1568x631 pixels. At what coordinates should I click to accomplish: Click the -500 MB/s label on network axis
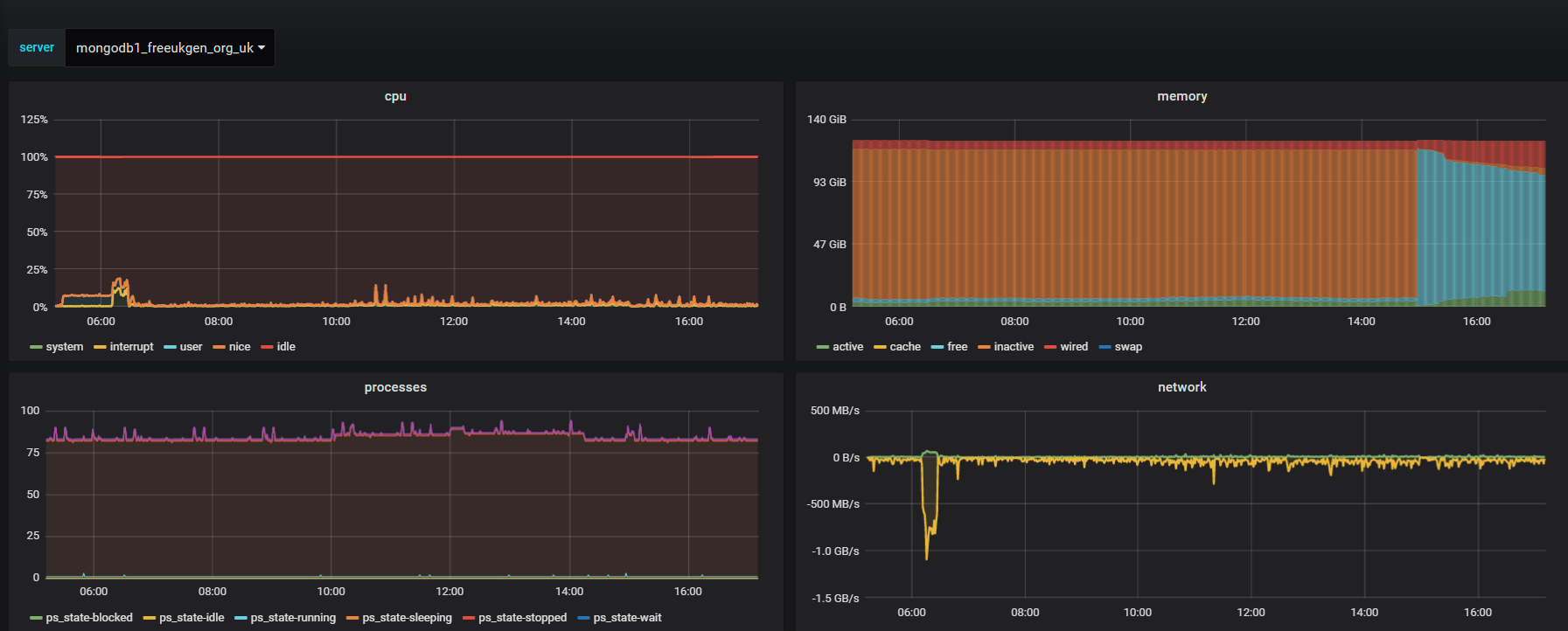[833, 504]
